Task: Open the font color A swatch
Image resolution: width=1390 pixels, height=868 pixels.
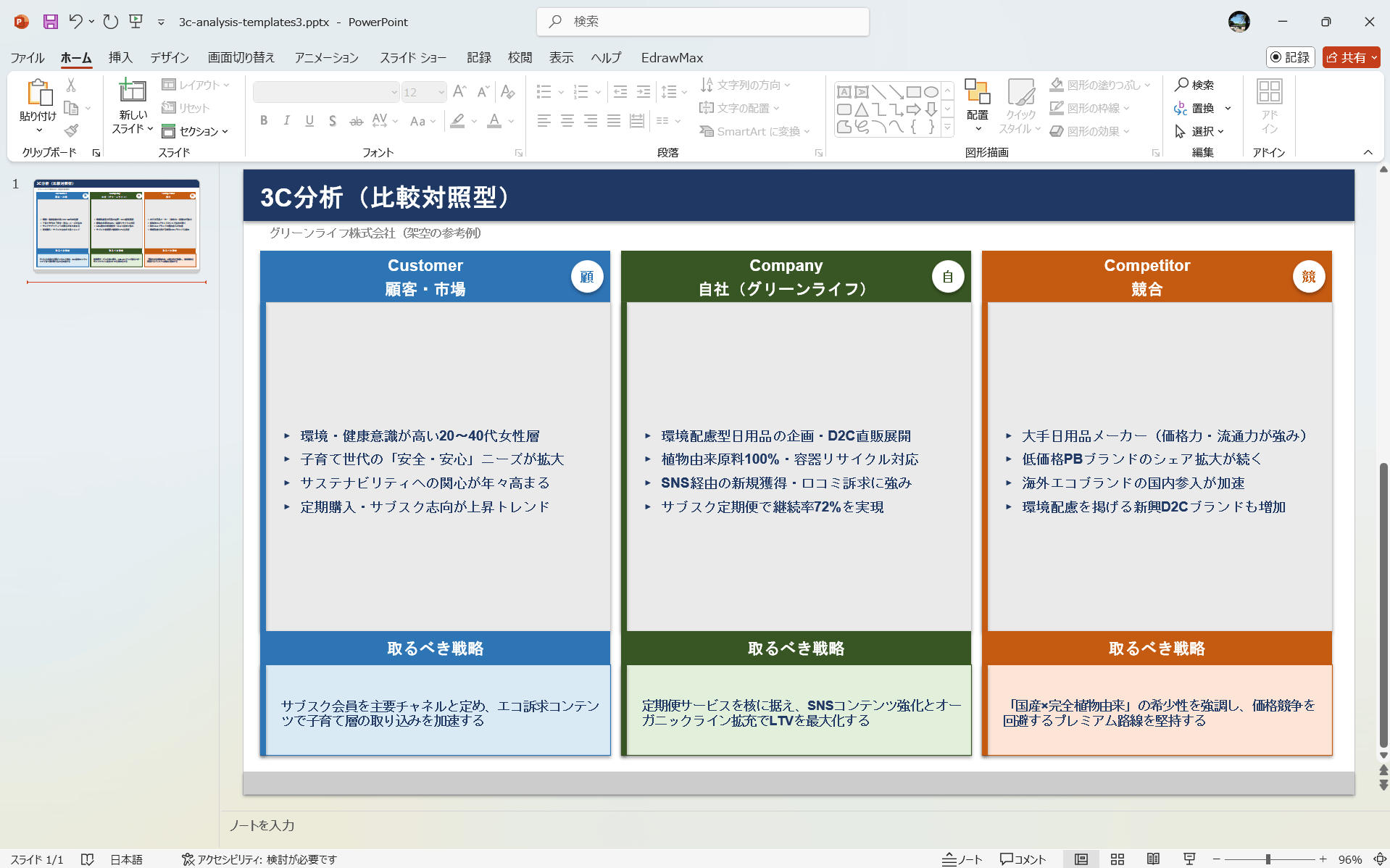Action: click(x=494, y=121)
